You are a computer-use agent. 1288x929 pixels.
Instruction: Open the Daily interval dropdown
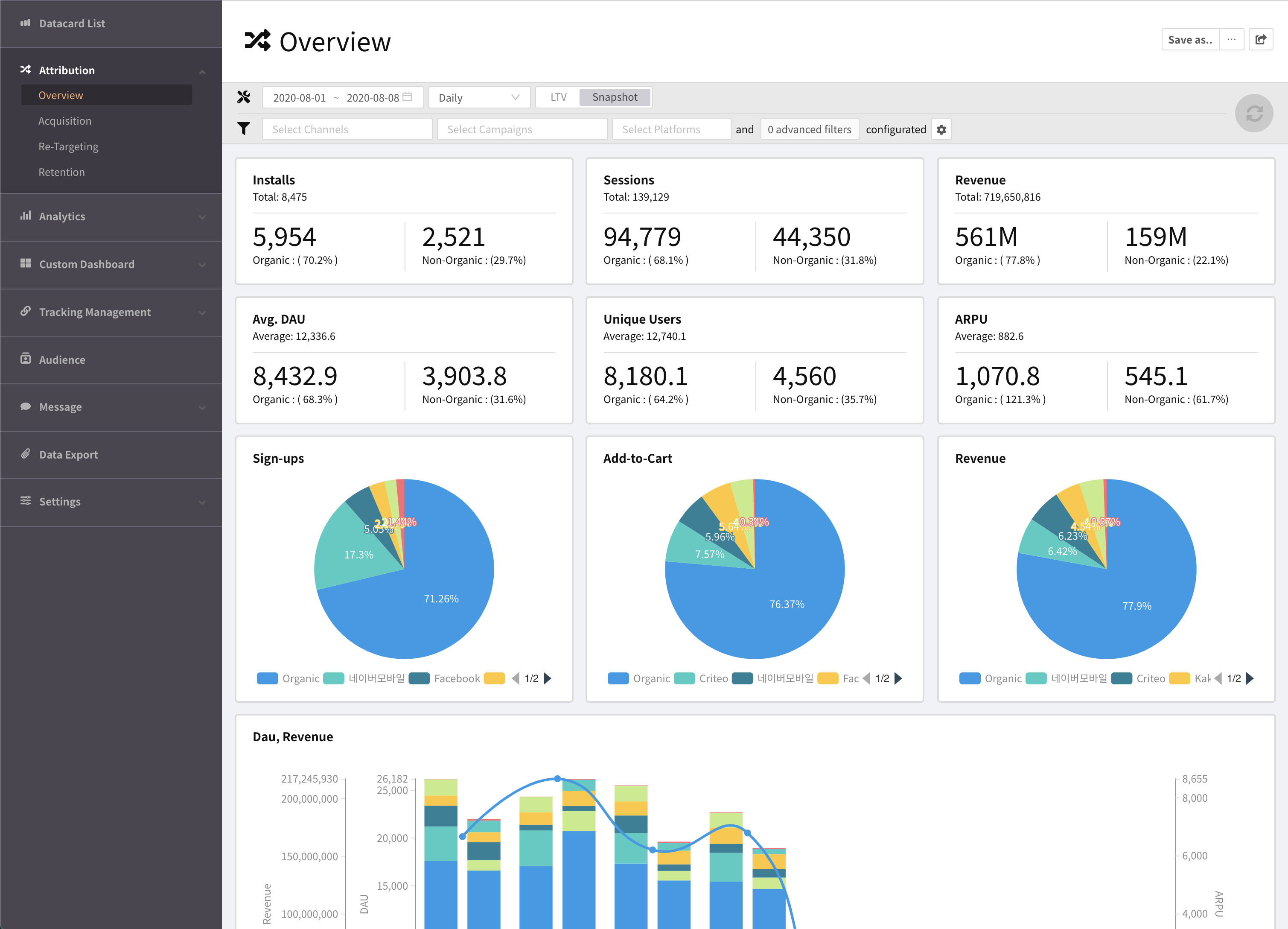[479, 98]
